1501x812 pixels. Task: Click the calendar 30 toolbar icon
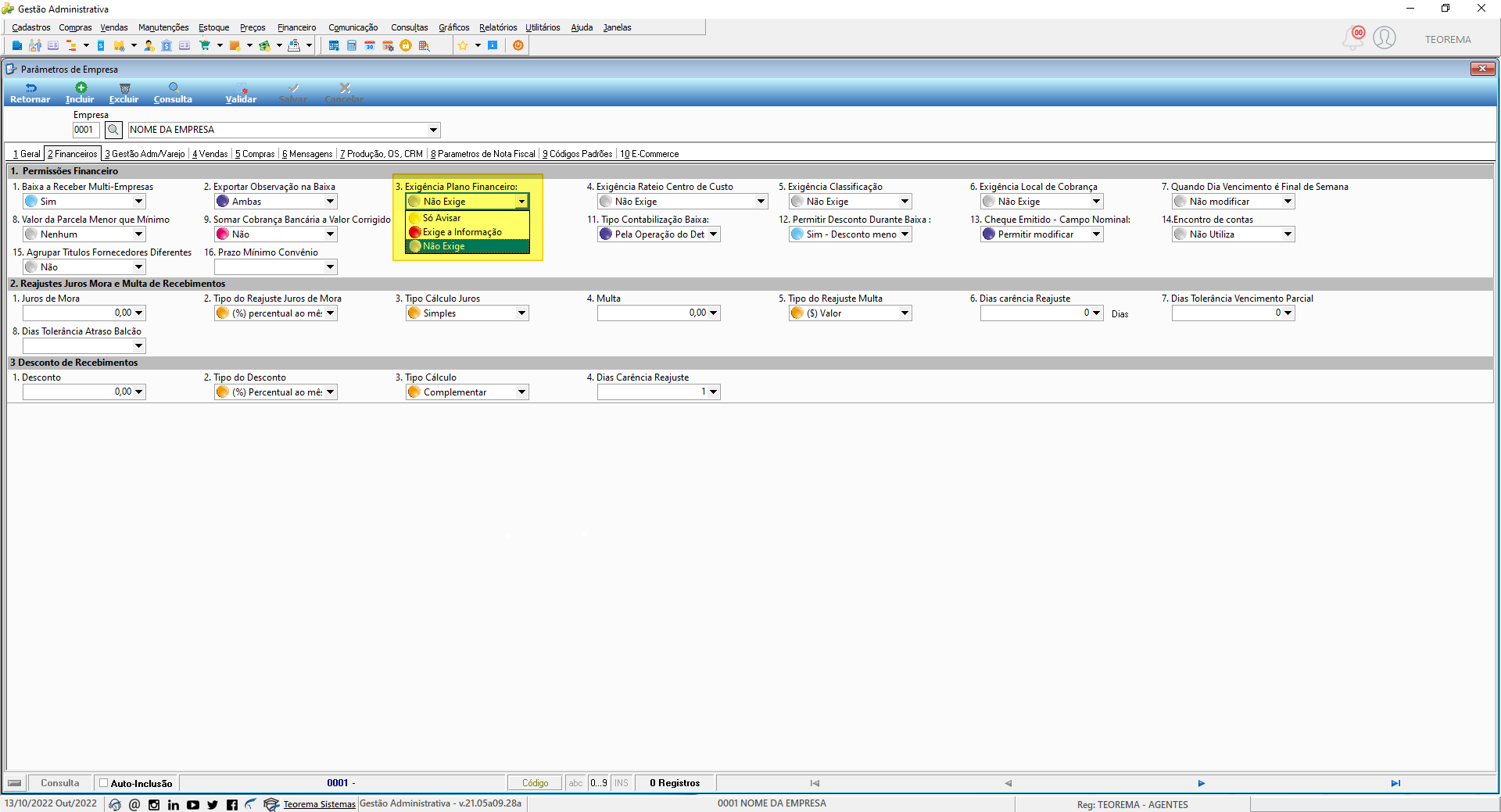[370, 45]
